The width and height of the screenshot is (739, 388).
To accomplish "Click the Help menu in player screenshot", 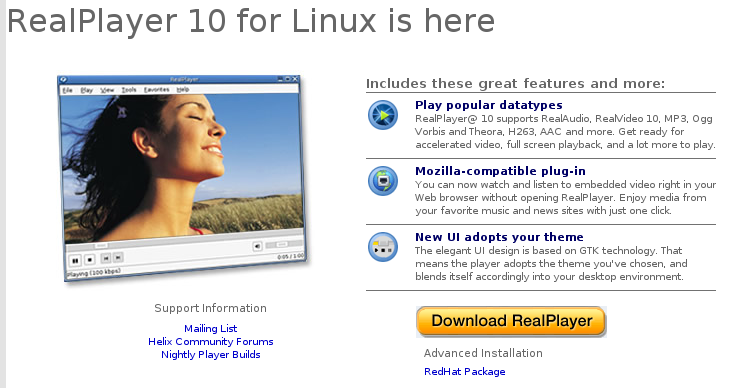I will tap(183, 90).
